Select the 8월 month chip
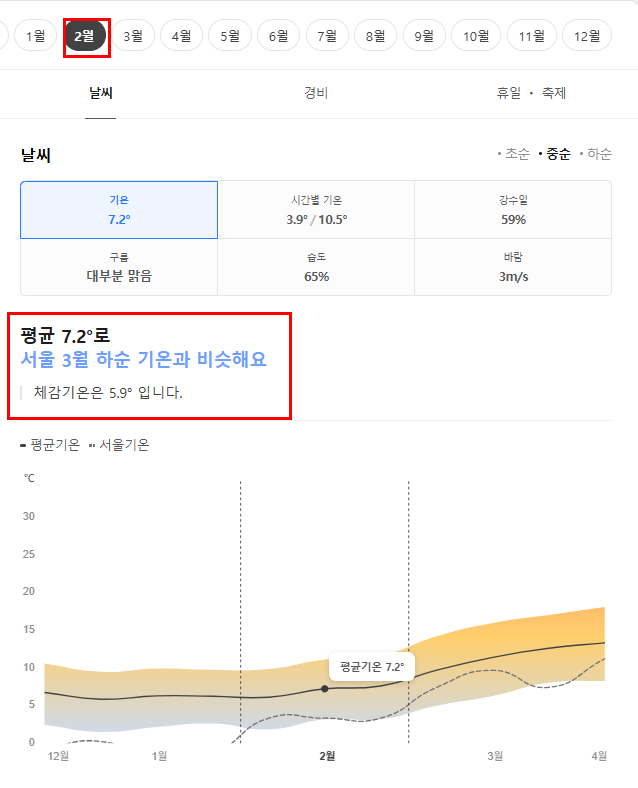 375,36
